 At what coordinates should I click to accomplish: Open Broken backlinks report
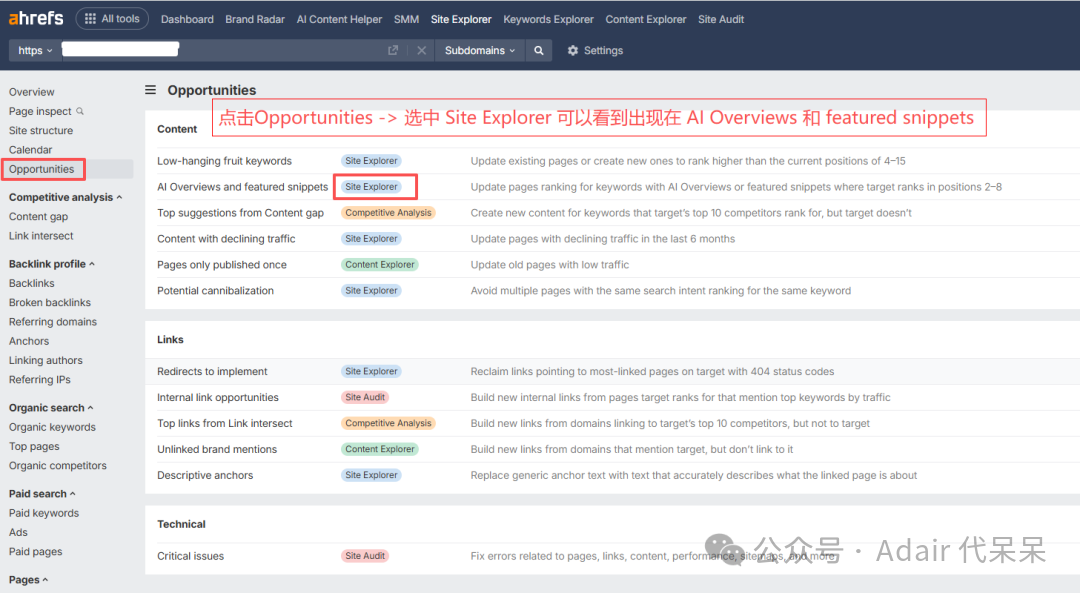tap(50, 302)
